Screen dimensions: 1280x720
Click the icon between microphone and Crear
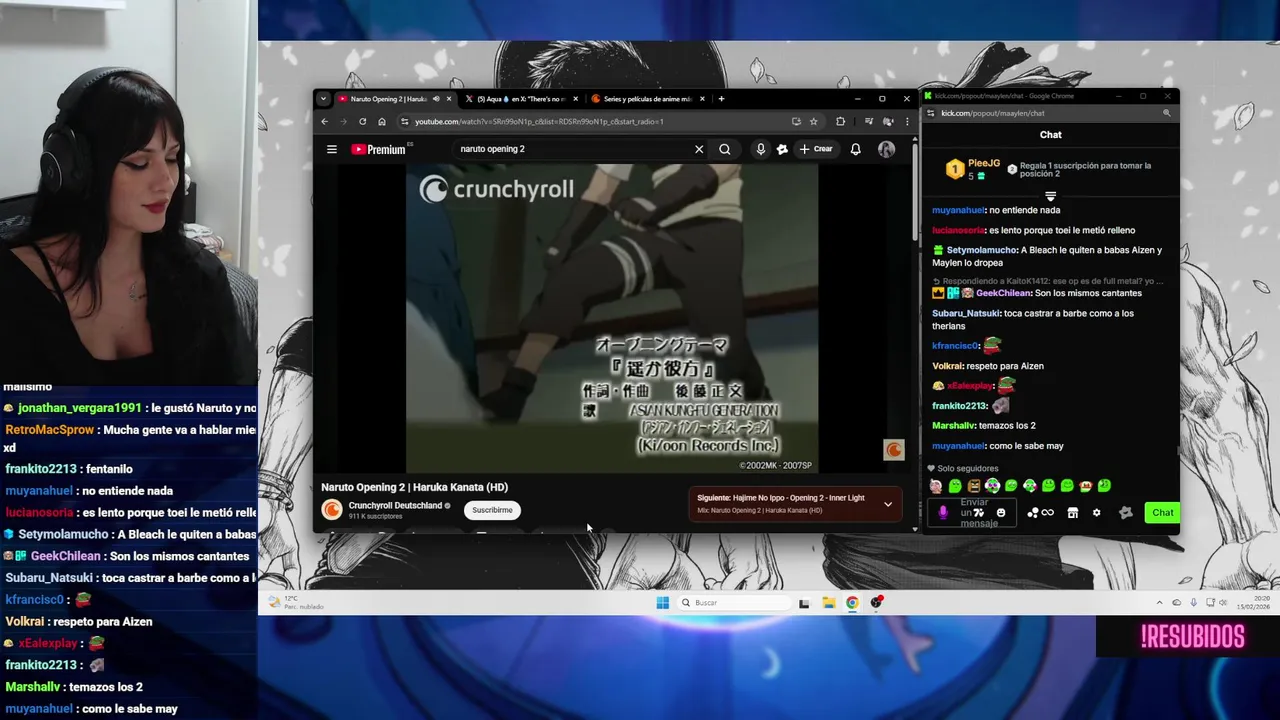tap(782, 149)
